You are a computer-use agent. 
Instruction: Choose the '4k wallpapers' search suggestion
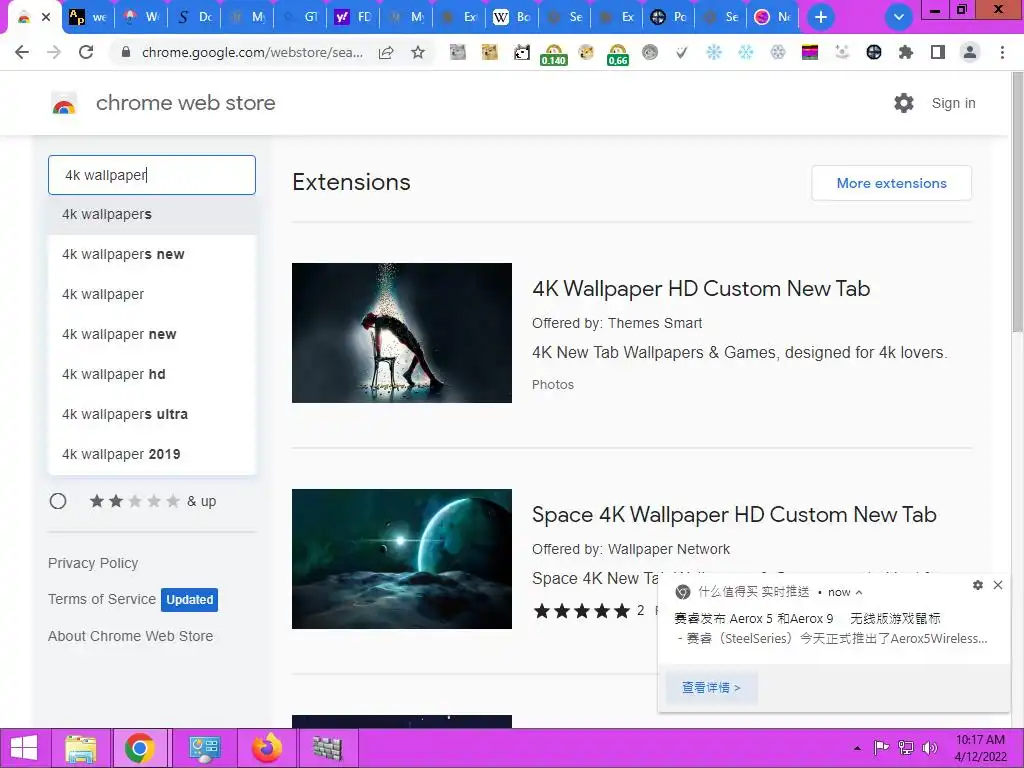152,214
